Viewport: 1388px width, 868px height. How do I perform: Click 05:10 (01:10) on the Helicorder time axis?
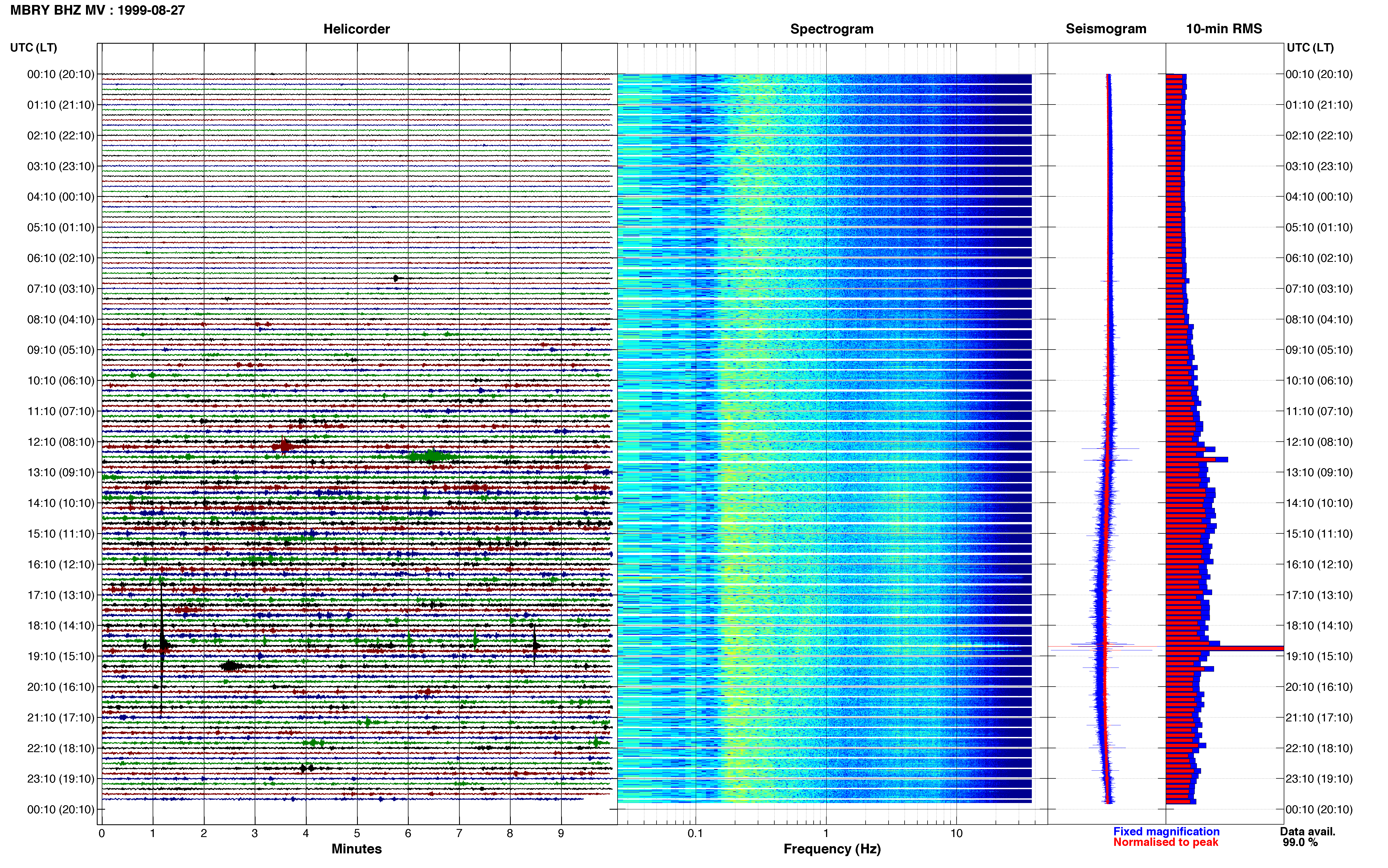coord(61,227)
